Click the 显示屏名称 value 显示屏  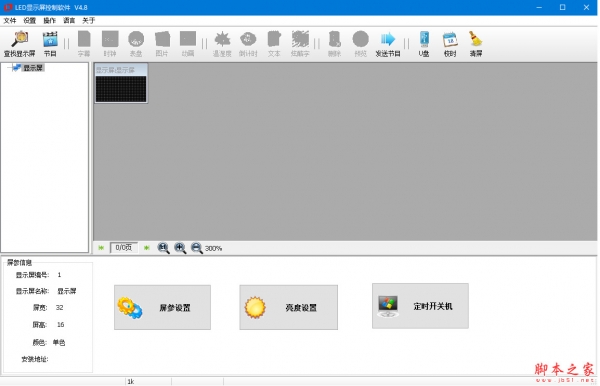67,291
